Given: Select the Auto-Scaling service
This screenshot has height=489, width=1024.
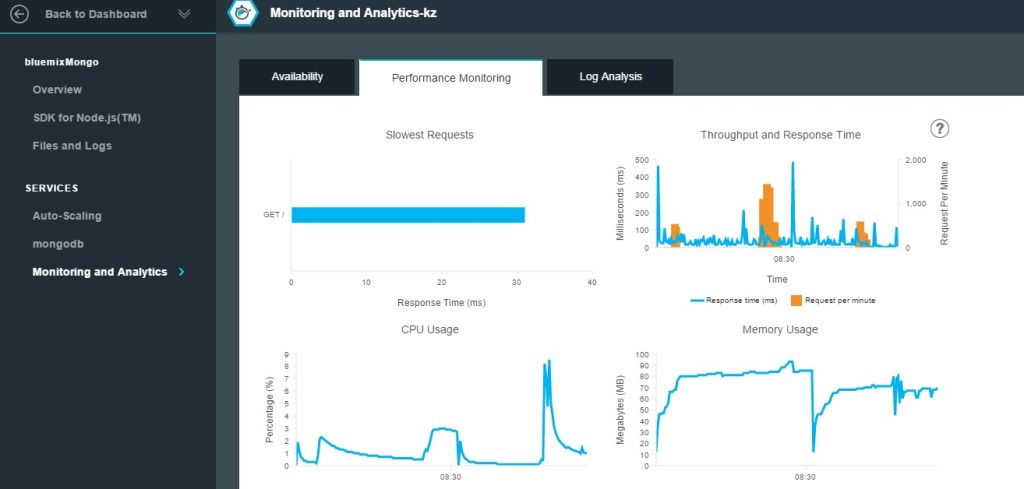Looking at the screenshot, I should 67,216.
